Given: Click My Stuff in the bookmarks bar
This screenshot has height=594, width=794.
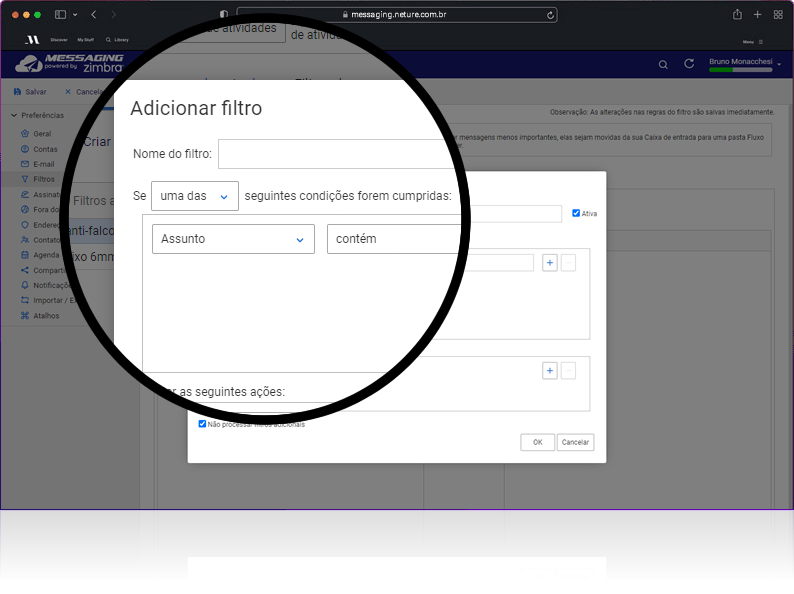Looking at the screenshot, I should coord(86,39).
